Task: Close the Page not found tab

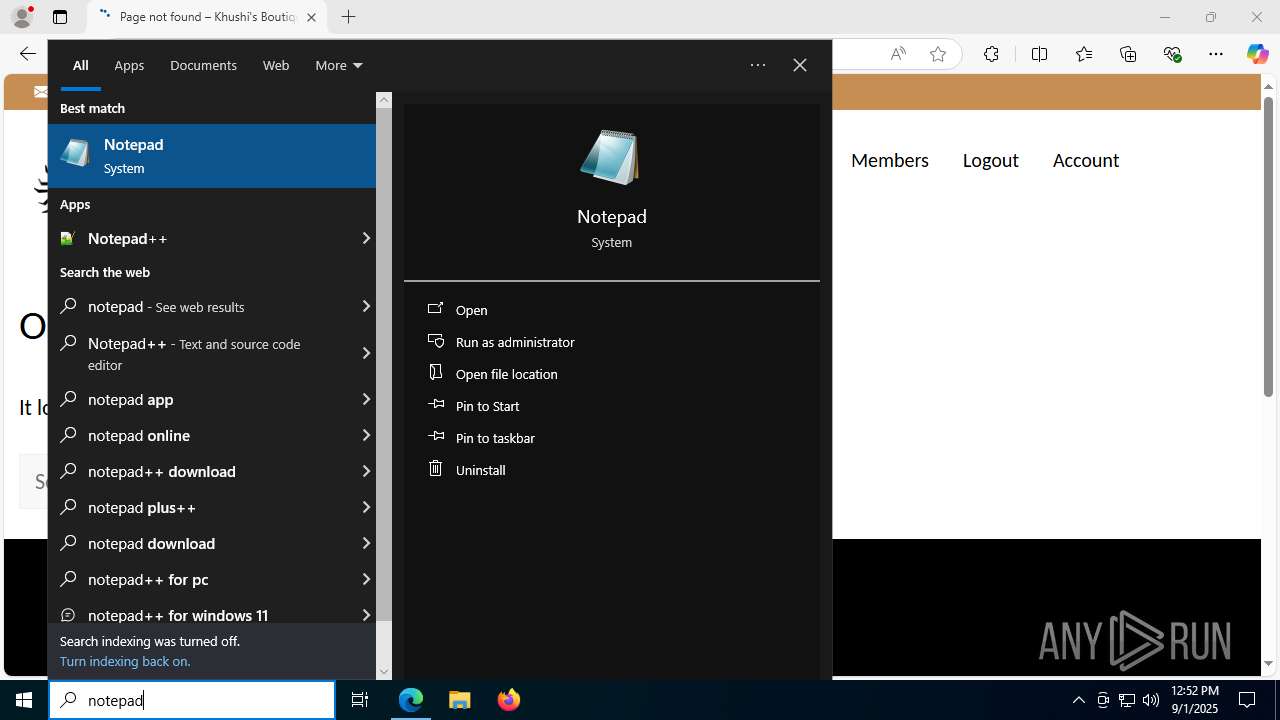Action: [311, 17]
